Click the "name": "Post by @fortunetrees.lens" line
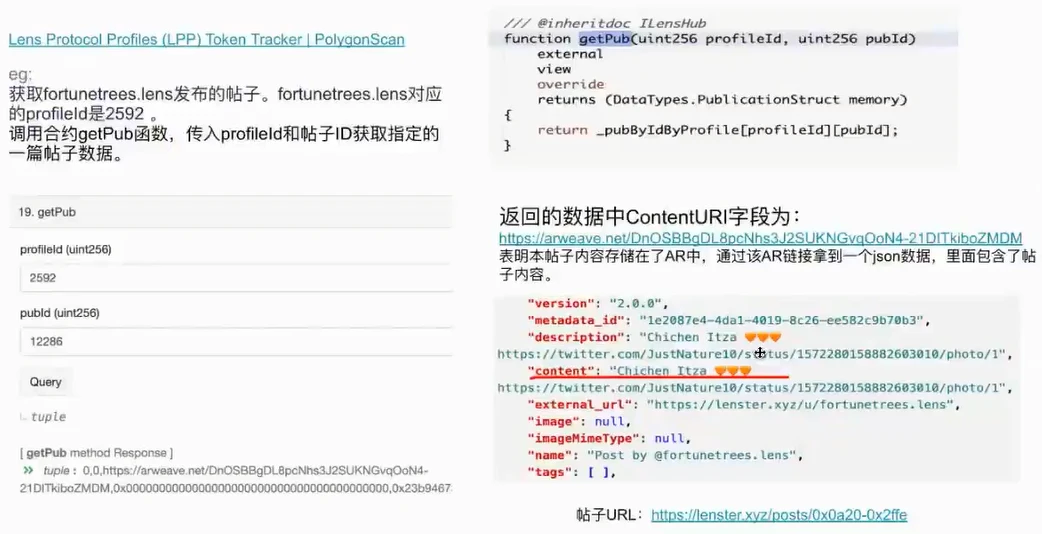Screen dimensions: 1042x534 (x=665, y=456)
